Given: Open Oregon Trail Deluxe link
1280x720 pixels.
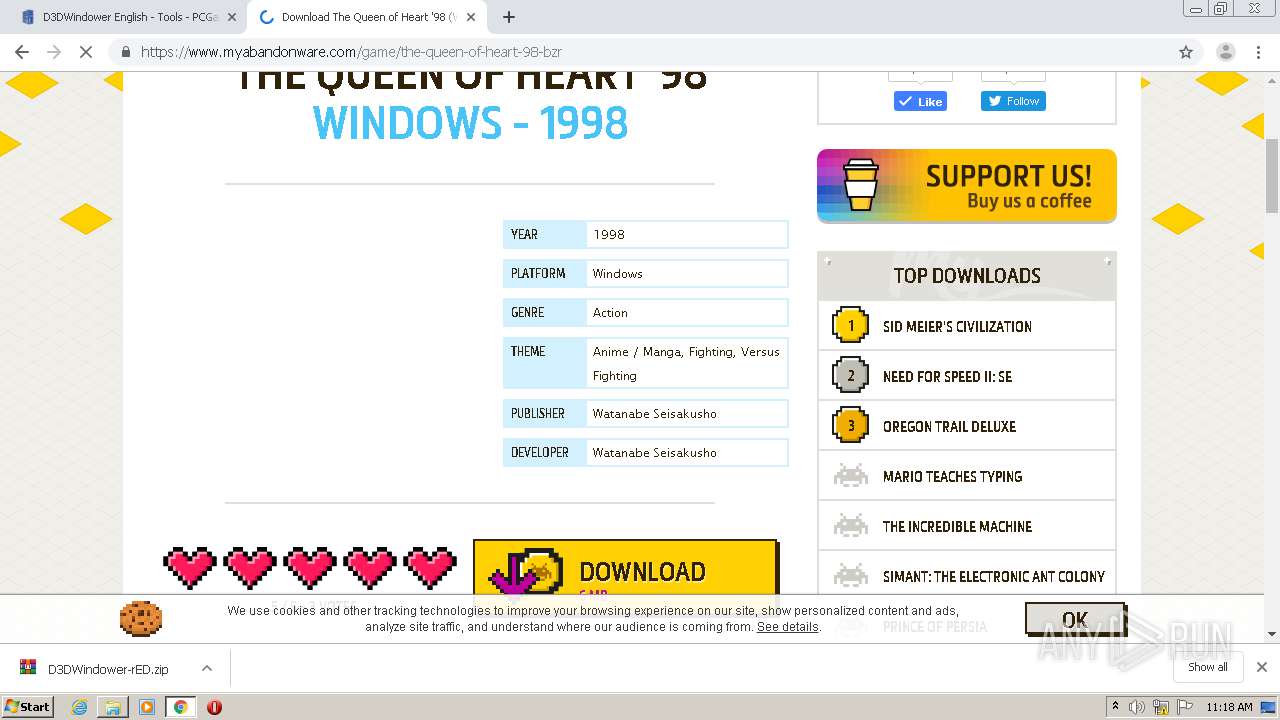Looking at the screenshot, I should 949,426.
